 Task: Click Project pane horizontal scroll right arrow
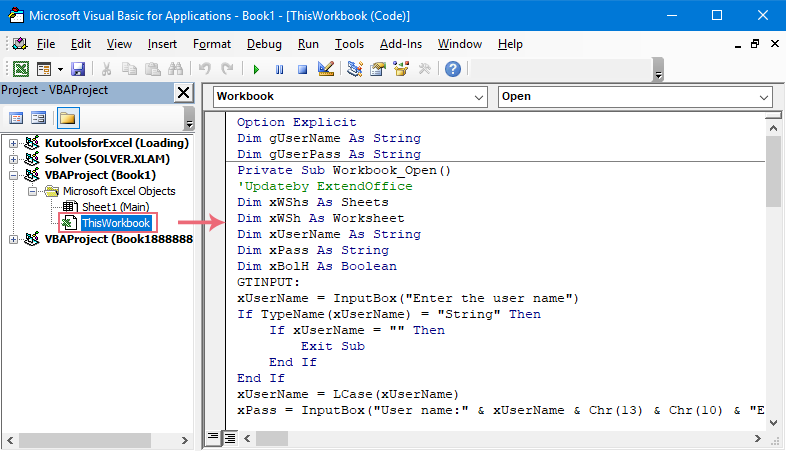(x=184, y=440)
